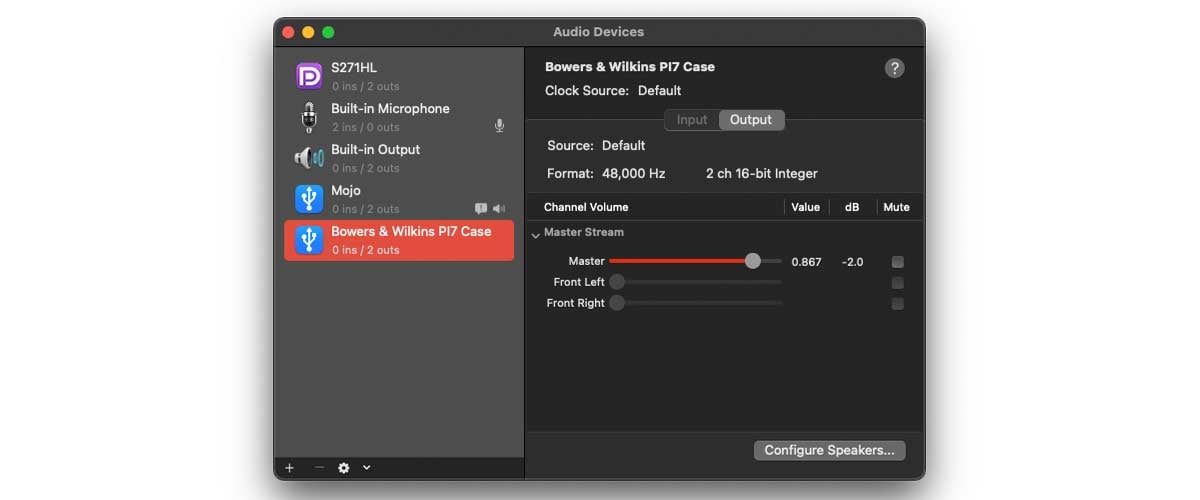1200x500 pixels.
Task: Click the Source Default value text
Action: point(623,146)
